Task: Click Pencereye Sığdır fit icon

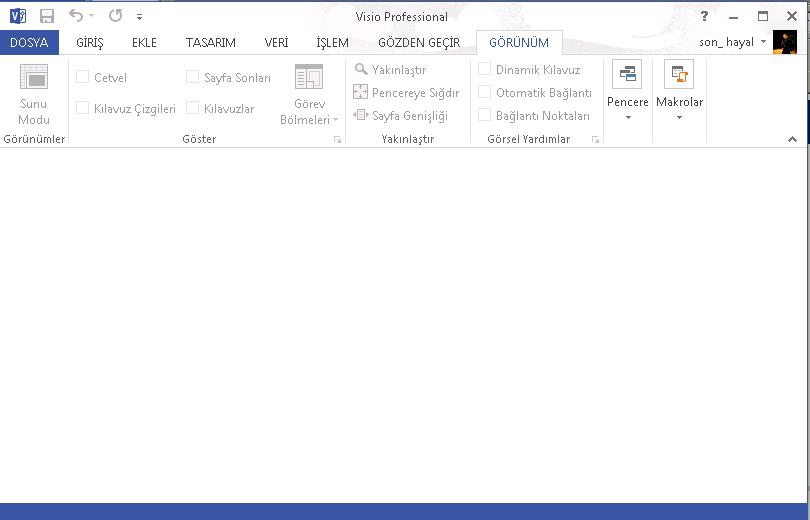Action: click(x=361, y=93)
